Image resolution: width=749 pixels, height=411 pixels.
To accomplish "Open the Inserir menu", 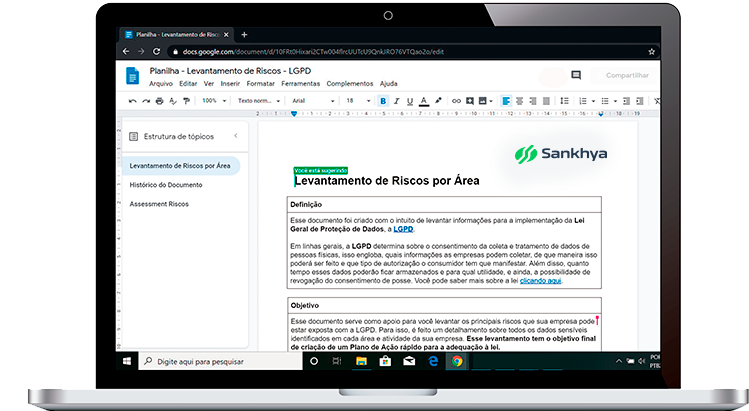I will 230,84.
